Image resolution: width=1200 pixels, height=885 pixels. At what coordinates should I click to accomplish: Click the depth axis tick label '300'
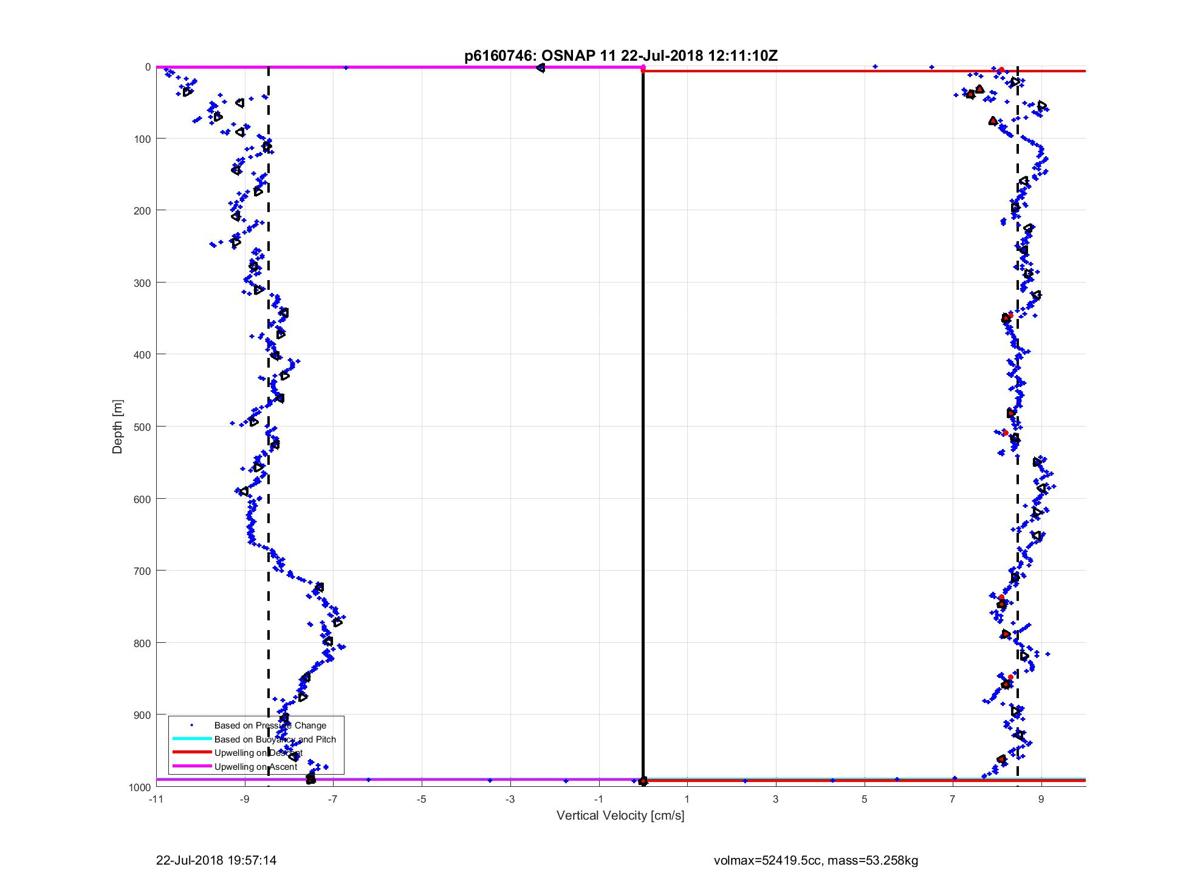click(142, 283)
